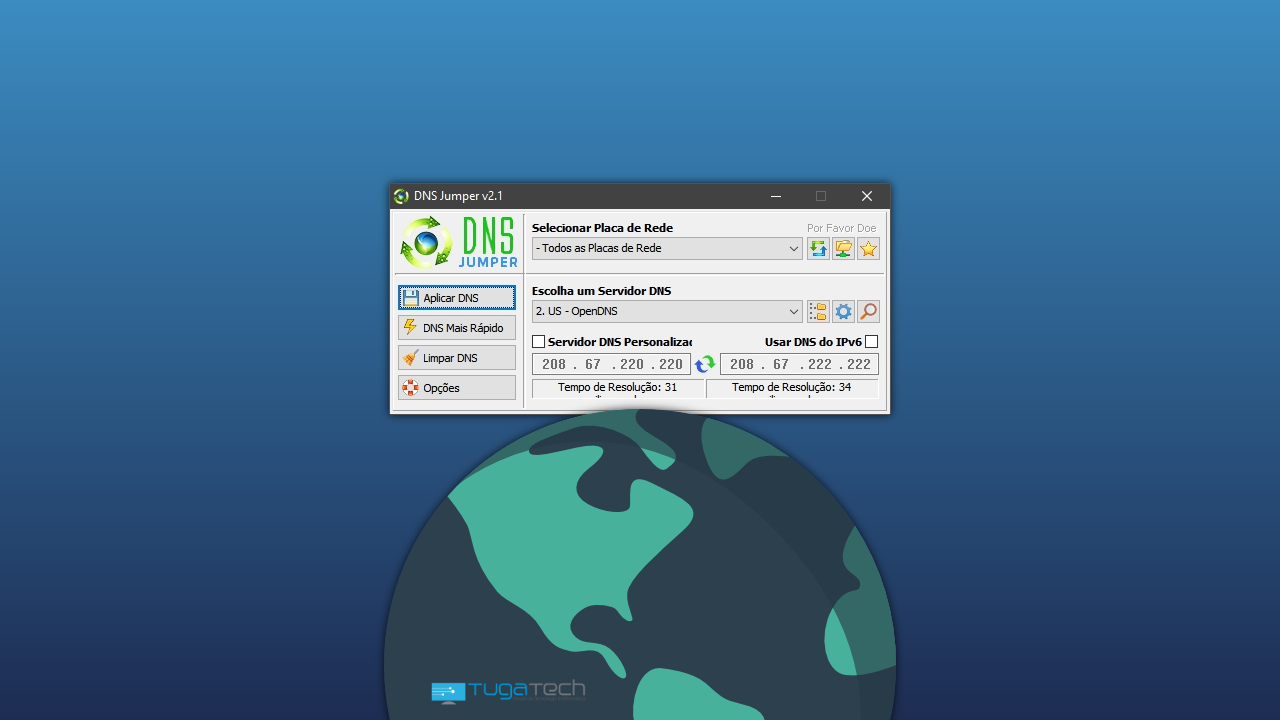Image resolution: width=1280 pixels, height=720 pixels.
Task: Open the Opções menu button
Action: pos(457,388)
